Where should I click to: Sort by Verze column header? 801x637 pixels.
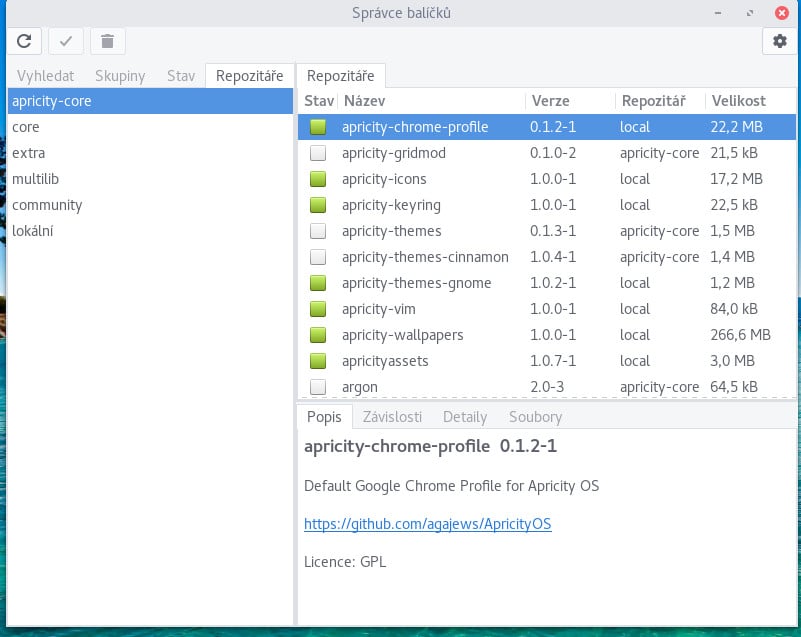pos(570,101)
